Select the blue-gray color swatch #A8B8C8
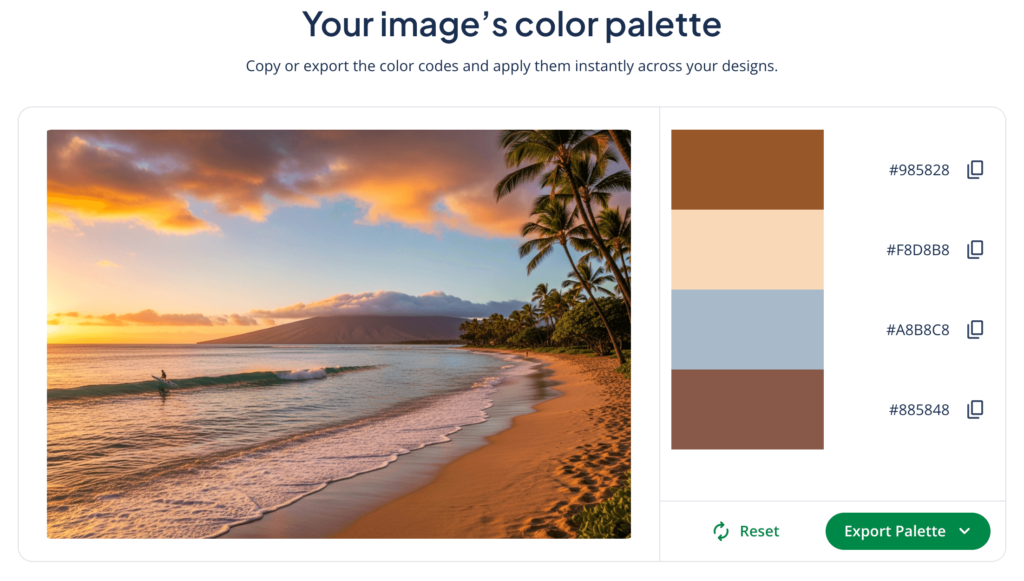 tap(747, 329)
